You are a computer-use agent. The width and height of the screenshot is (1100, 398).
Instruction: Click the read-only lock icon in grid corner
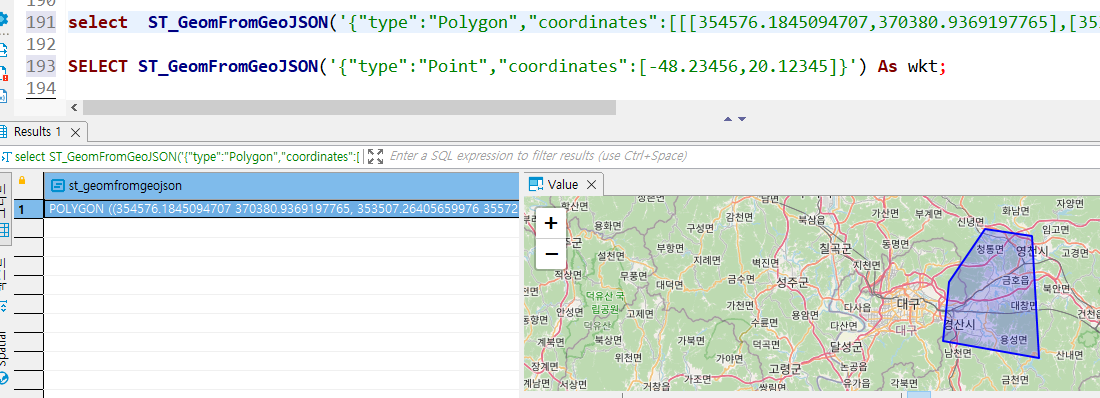(22, 180)
